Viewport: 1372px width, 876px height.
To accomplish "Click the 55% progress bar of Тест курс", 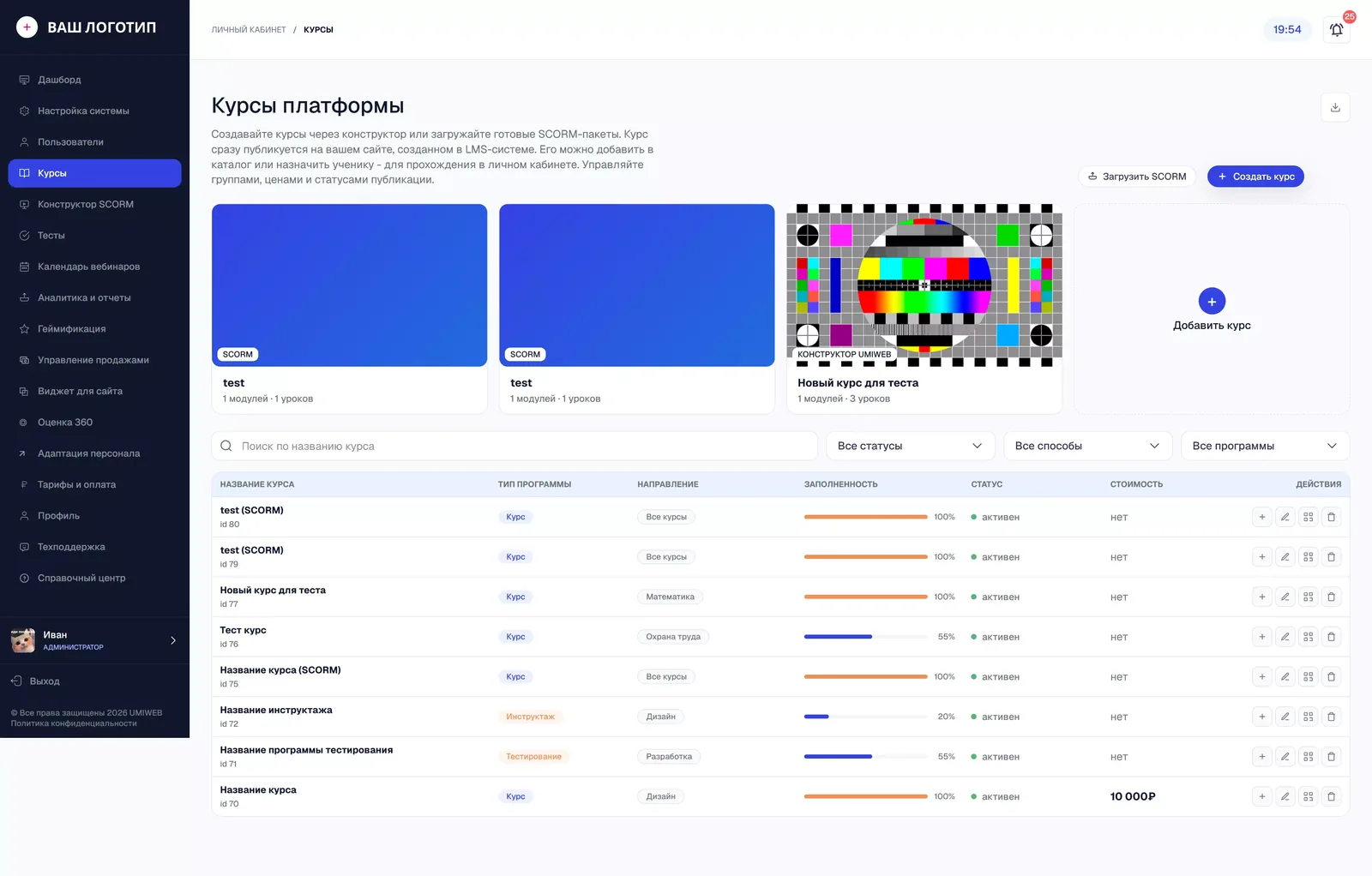I will [865, 637].
